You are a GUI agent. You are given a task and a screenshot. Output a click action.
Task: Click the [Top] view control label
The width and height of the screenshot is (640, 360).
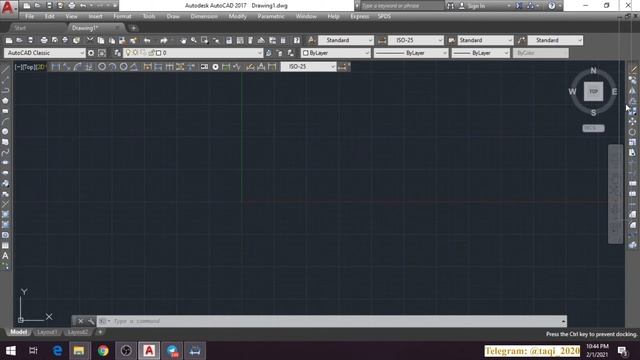pyautogui.click(x=28, y=67)
